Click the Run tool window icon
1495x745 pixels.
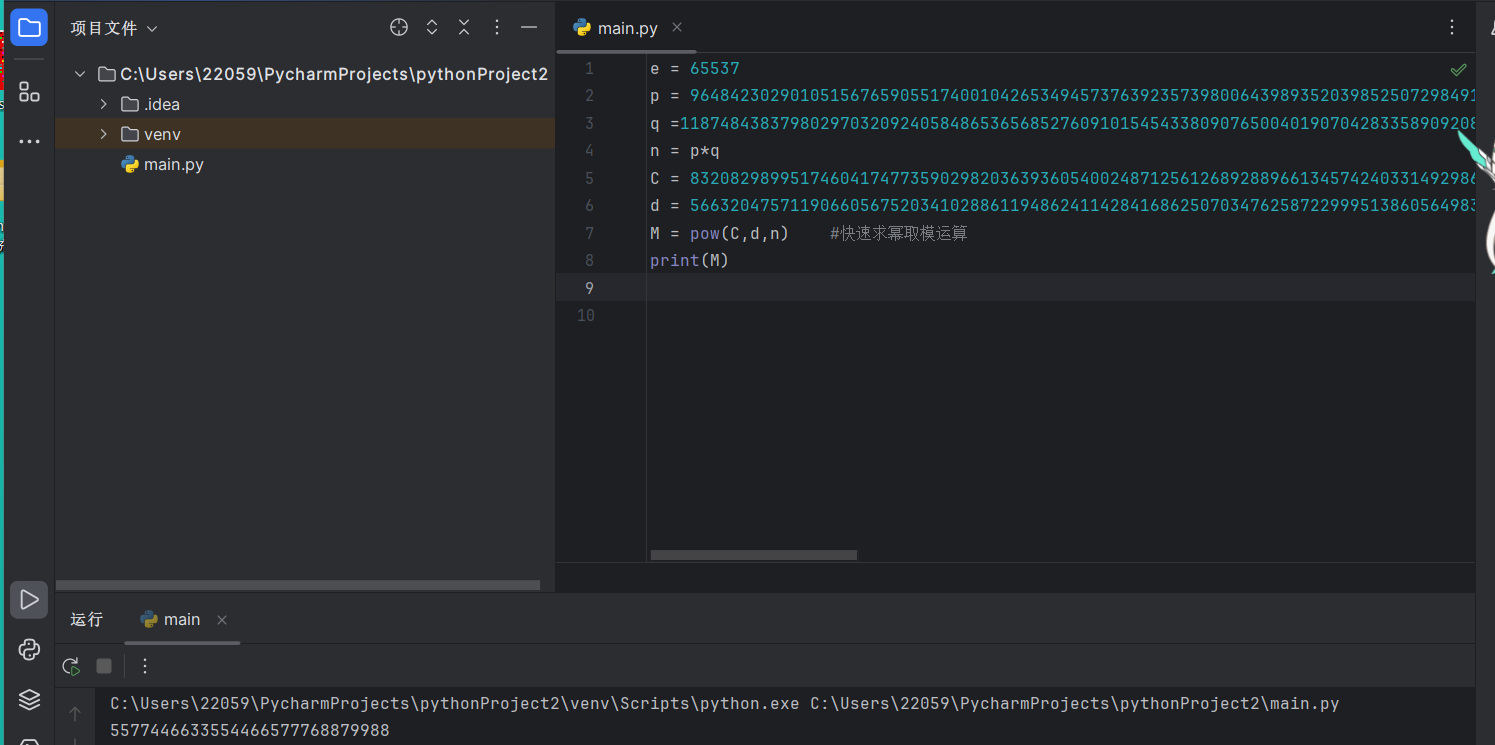click(29, 600)
